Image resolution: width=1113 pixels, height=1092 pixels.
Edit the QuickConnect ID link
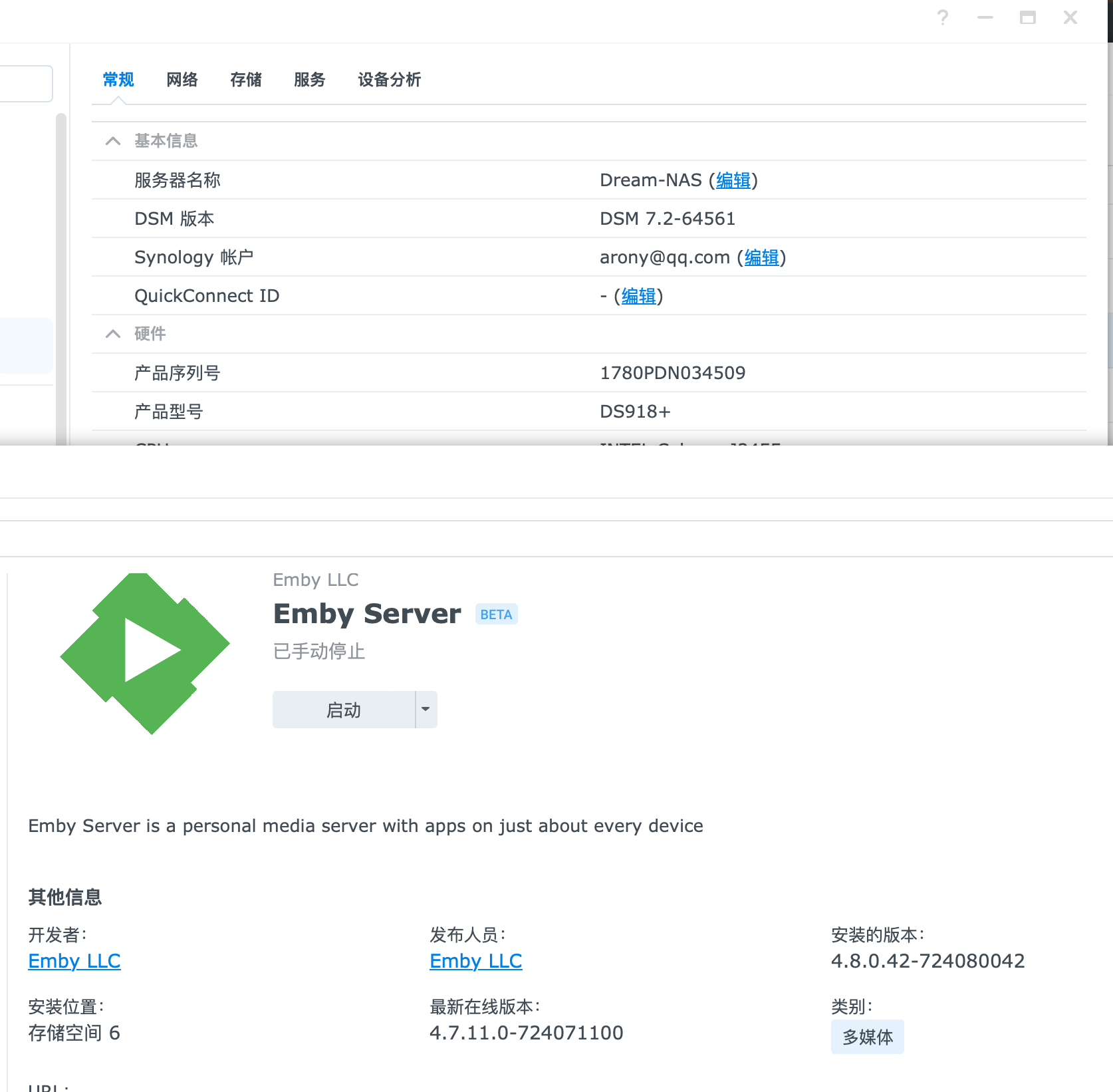tap(639, 296)
